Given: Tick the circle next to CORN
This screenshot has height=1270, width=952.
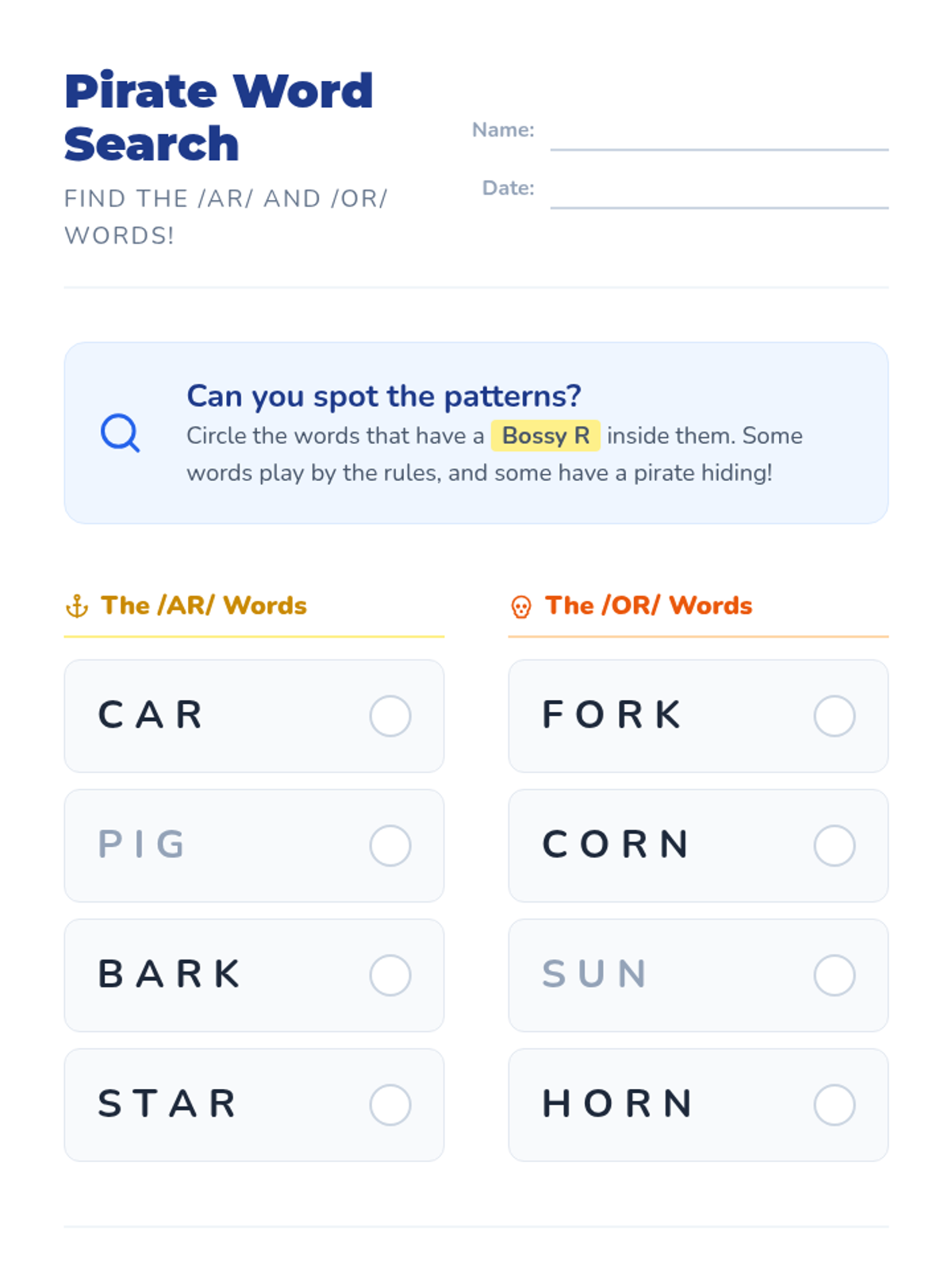Looking at the screenshot, I should click(x=835, y=845).
